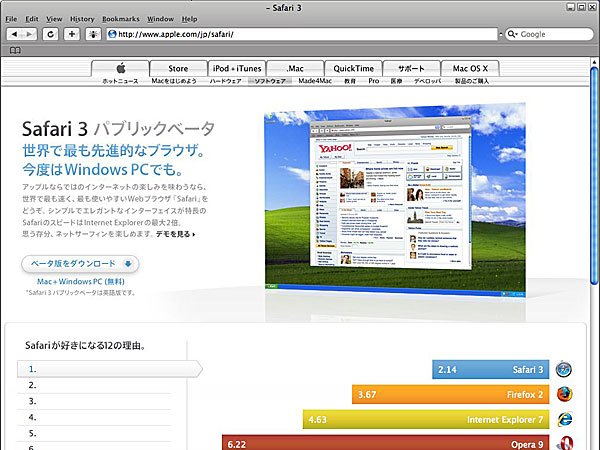Click the Safari compass icon beside the chart
The width and height of the screenshot is (600, 450).
[564, 369]
